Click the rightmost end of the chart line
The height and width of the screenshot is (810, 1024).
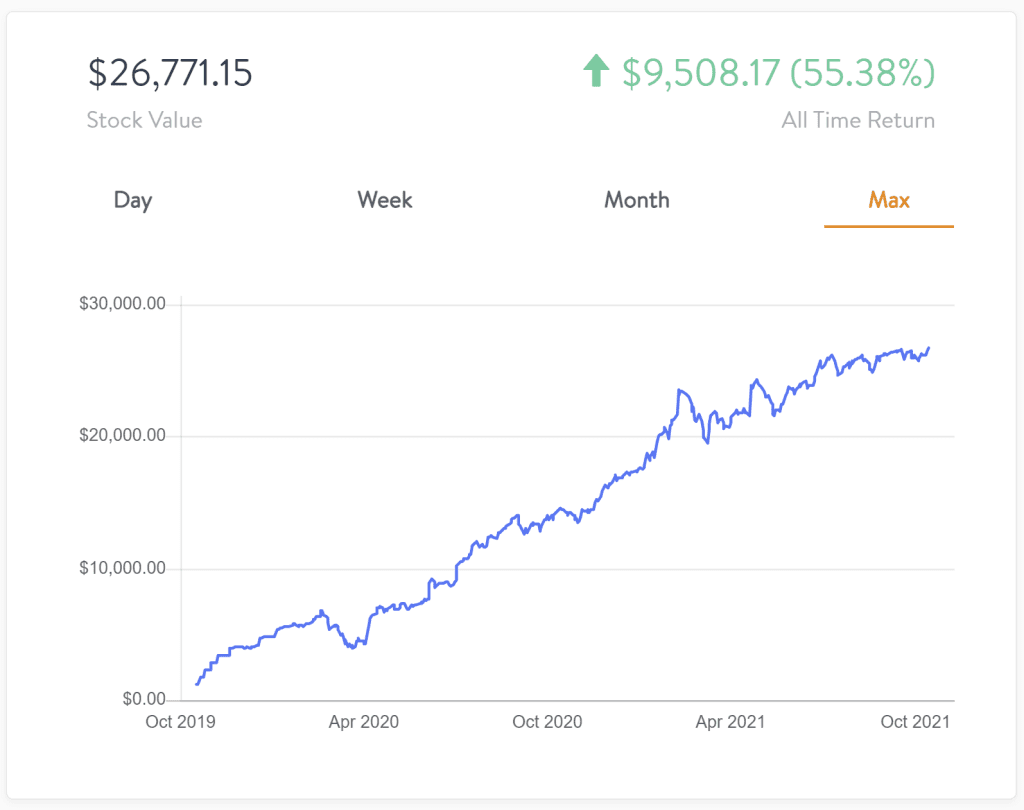[929, 348]
